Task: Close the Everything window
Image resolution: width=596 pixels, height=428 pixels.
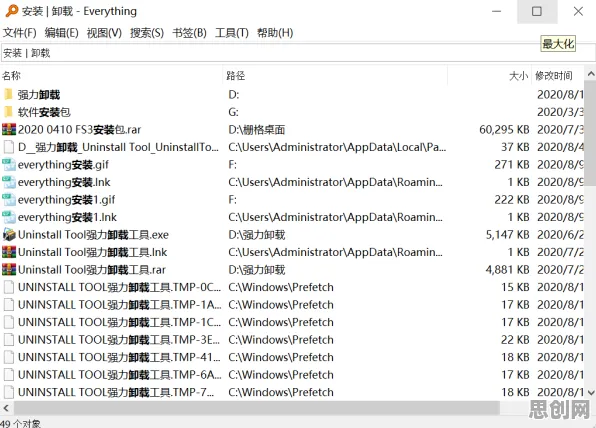Action: coord(578,11)
